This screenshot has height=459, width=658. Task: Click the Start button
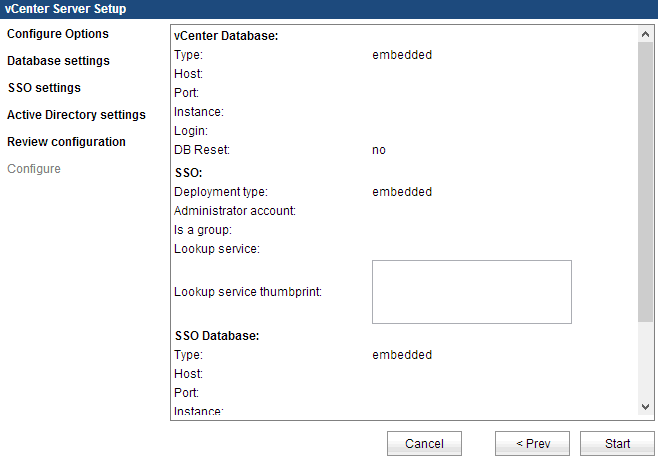click(x=617, y=443)
